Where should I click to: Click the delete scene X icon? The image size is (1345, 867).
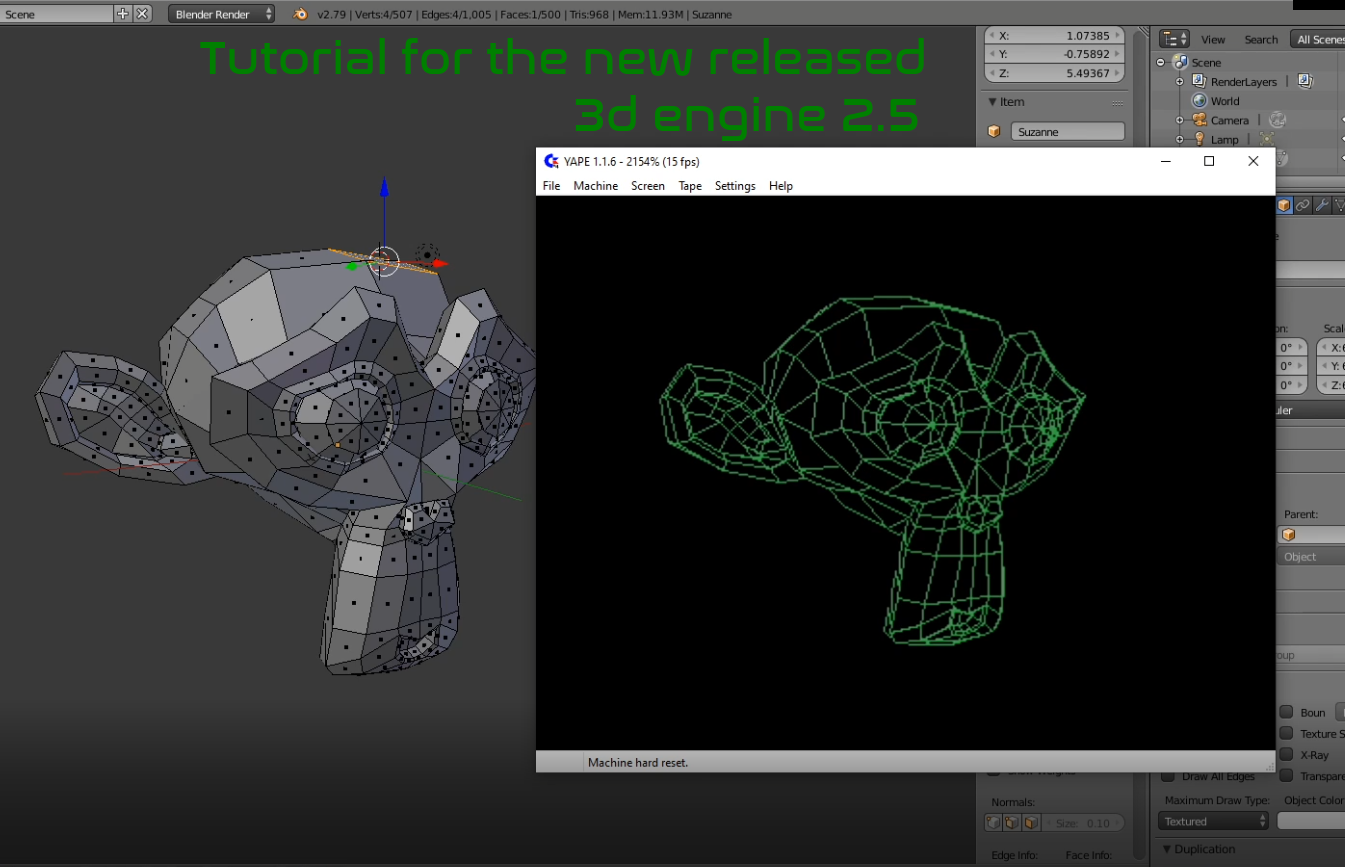tap(142, 14)
